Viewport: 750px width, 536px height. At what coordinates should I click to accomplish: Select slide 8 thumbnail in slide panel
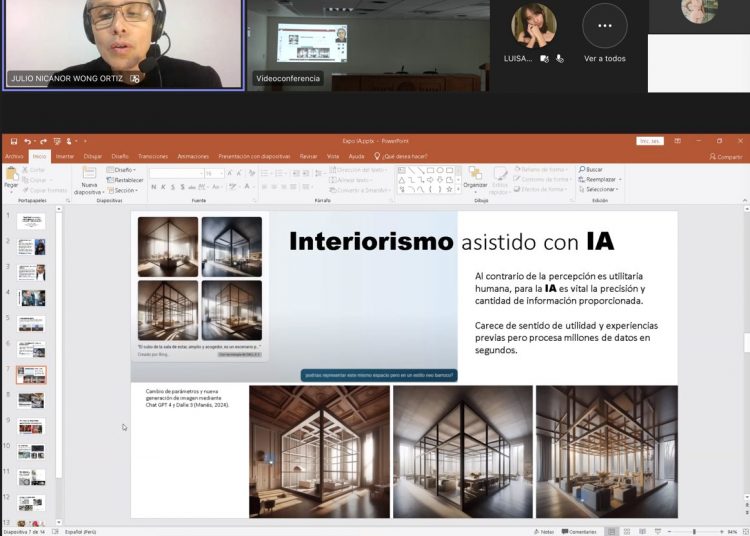pos(31,400)
